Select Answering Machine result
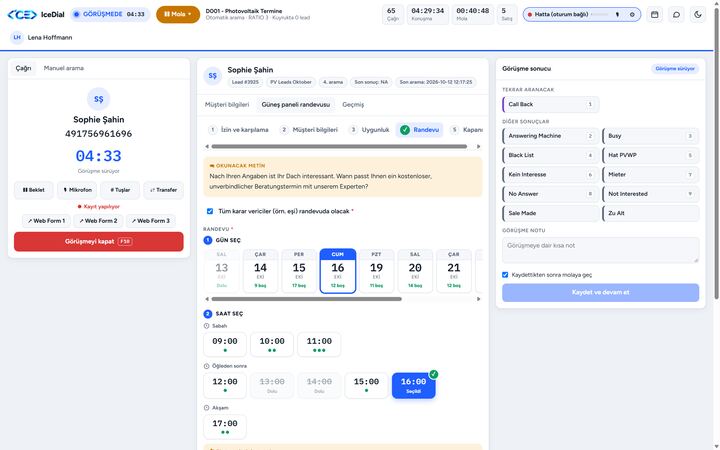720x450 pixels. click(551, 136)
